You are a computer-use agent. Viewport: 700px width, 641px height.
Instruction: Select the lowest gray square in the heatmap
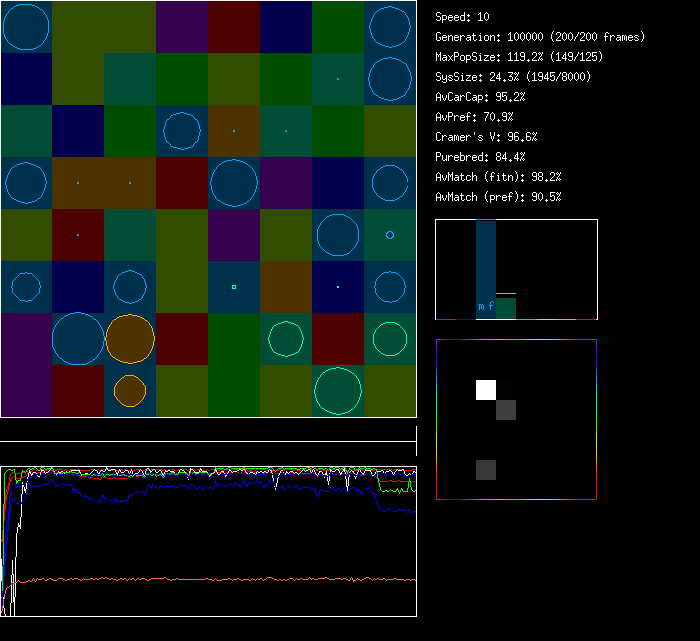point(486,470)
